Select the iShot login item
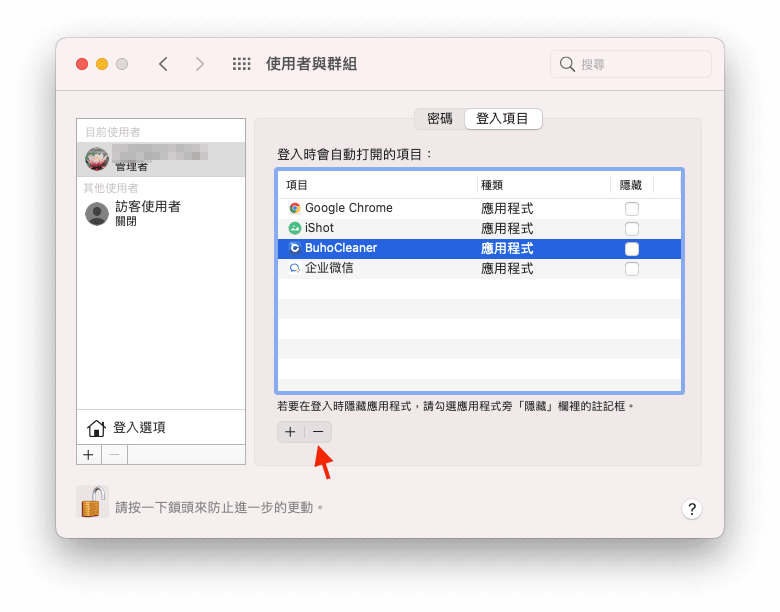The width and height of the screenshot is (780, 612). [x=479, y=228]
